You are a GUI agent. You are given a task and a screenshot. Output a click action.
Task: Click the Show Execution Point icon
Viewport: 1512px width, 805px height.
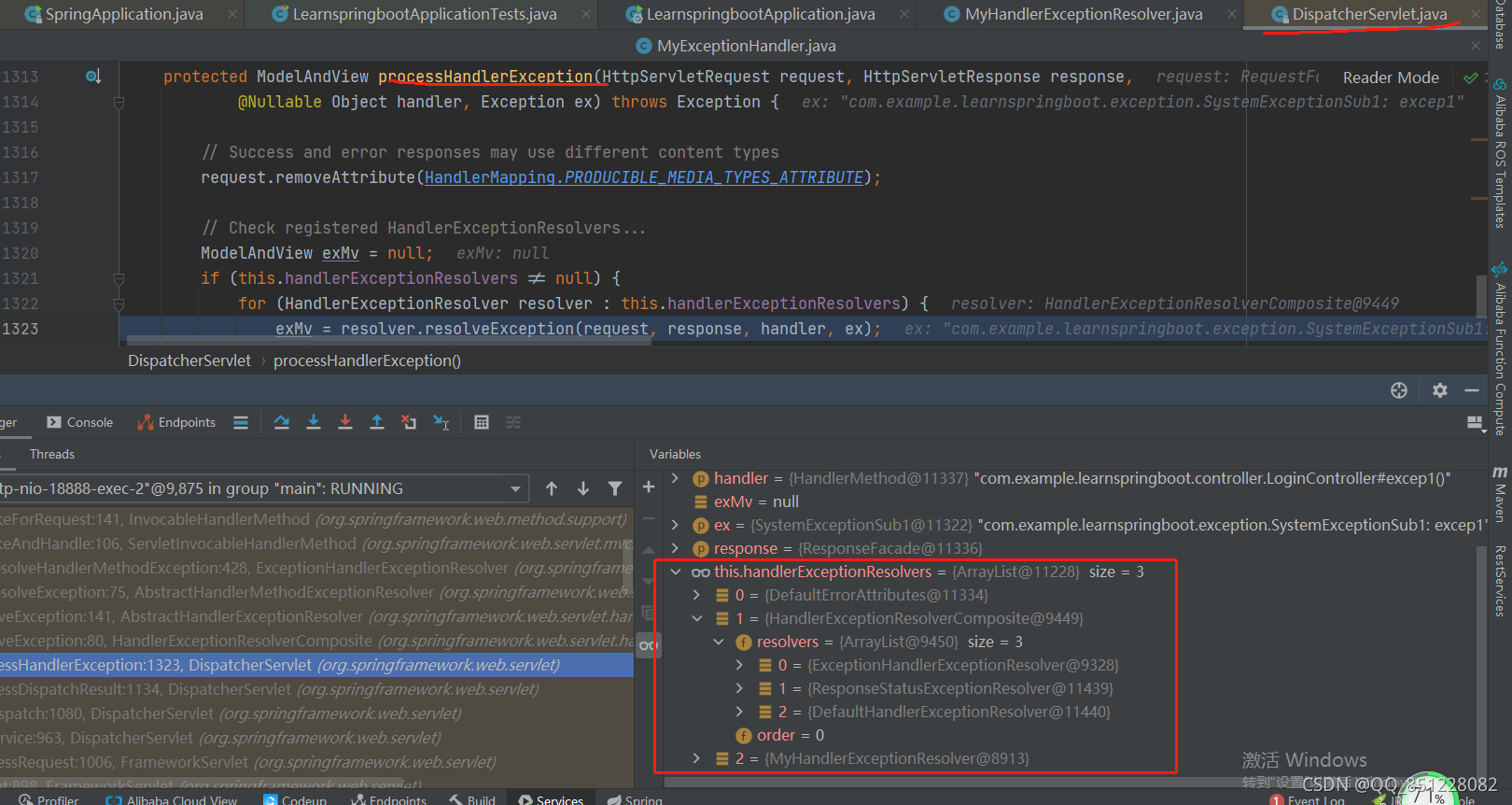point(241,422)
